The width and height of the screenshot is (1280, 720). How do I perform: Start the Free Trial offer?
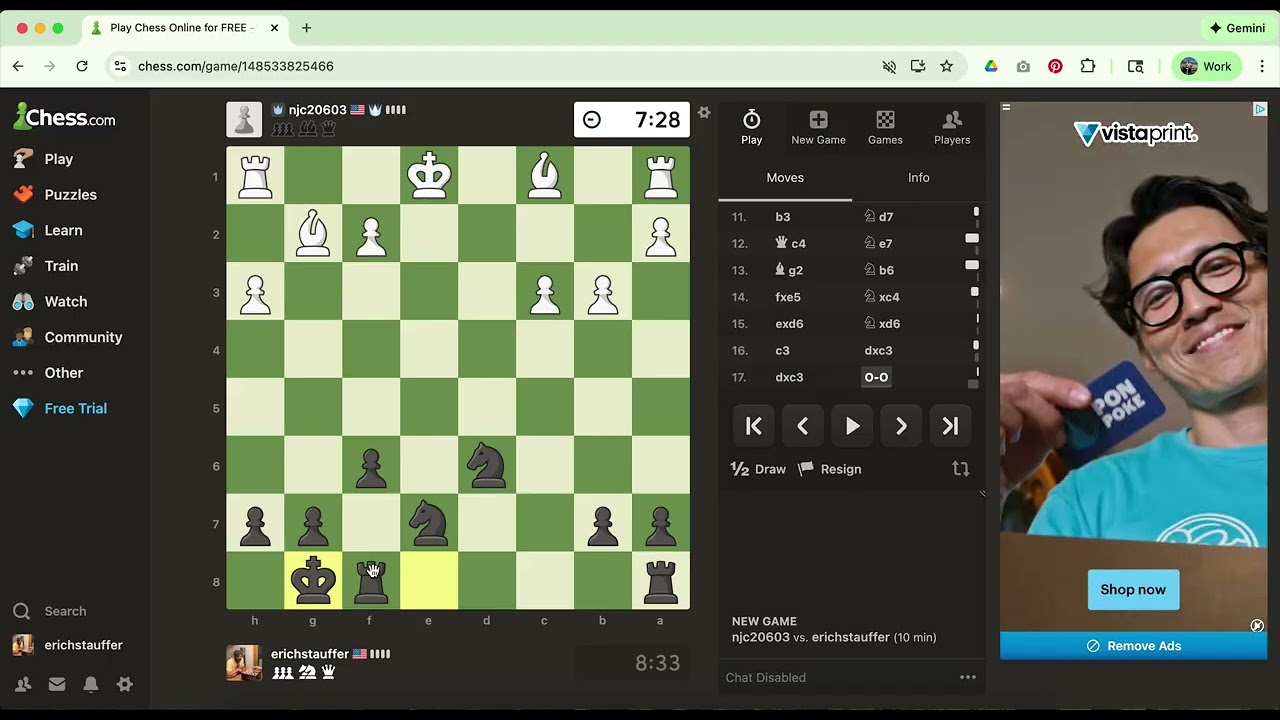coord(60,408)
